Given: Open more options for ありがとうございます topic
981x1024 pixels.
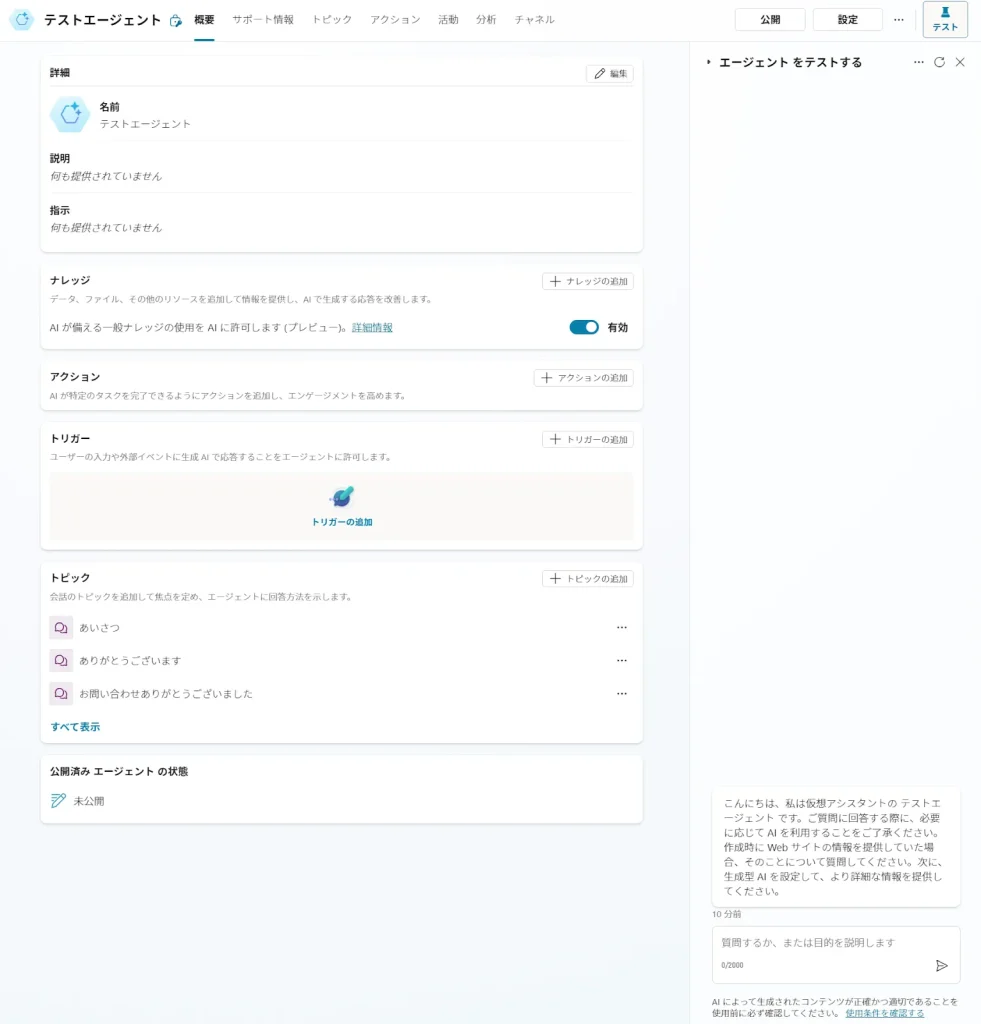Looking at the screenshot, I should (621, 661).
